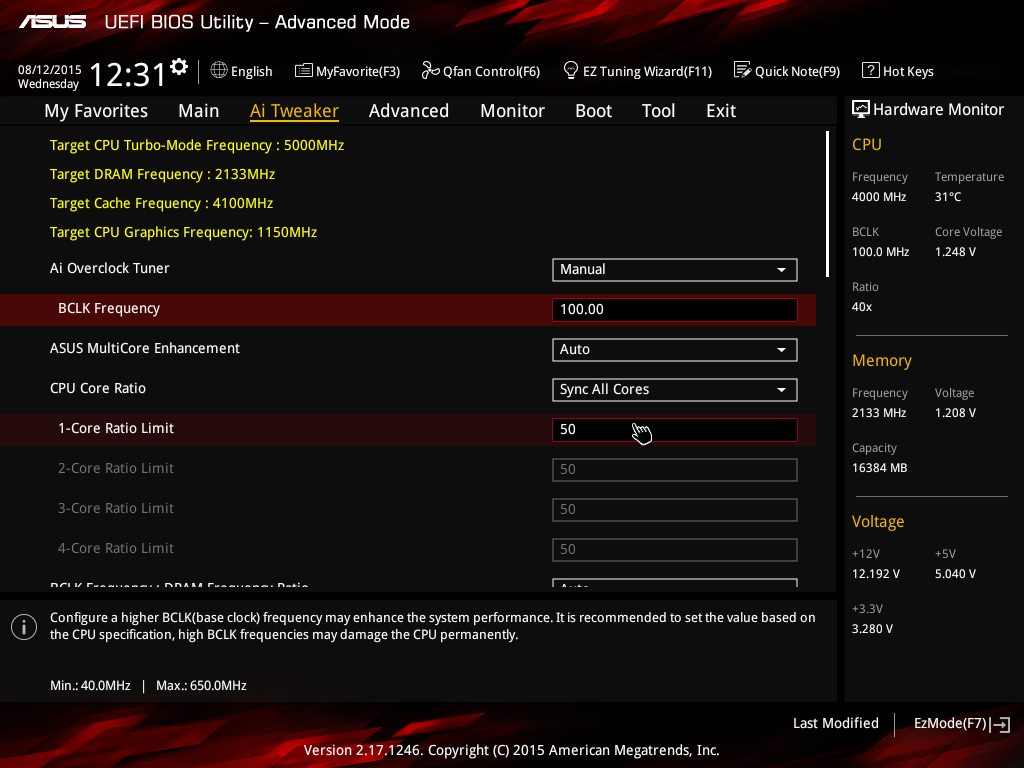The height and width of the screenshot is (768, 1024).
Task: Click the Quick Note(F9) label
Action: coord(797,71)
